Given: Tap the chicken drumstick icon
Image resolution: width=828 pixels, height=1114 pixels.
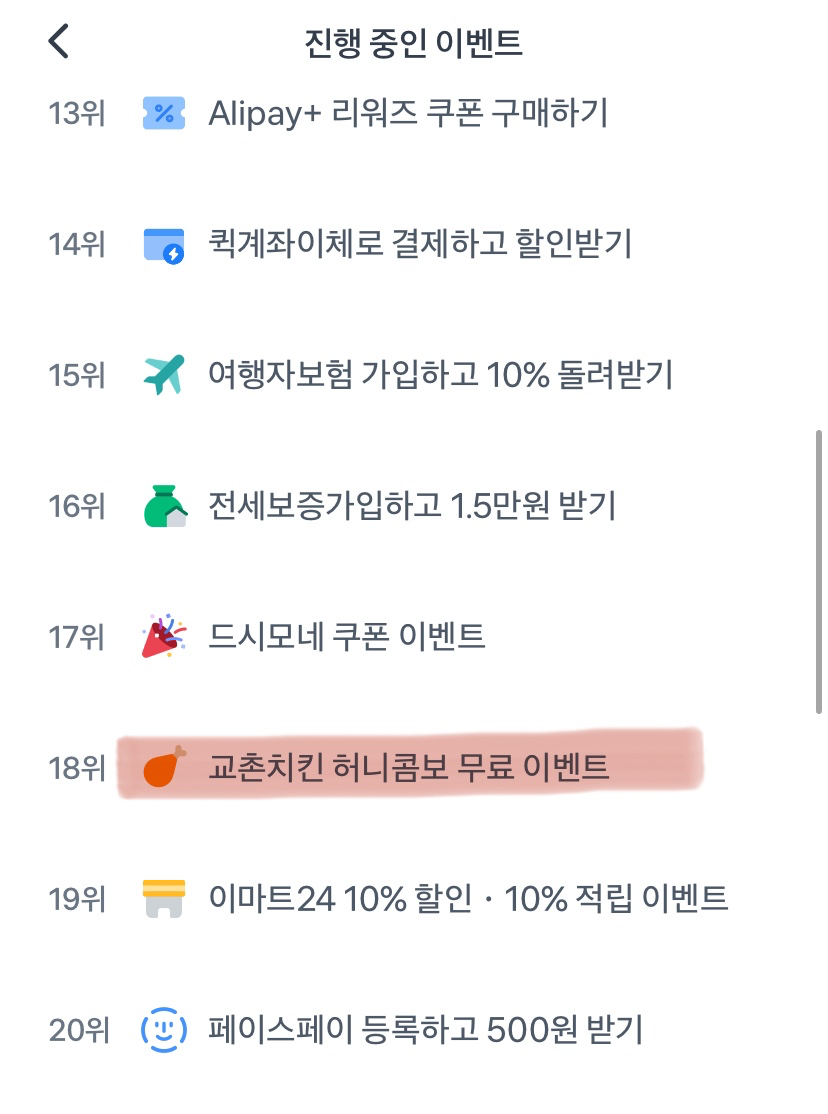Looking at the screenshot, I should (x=164, y=768).
